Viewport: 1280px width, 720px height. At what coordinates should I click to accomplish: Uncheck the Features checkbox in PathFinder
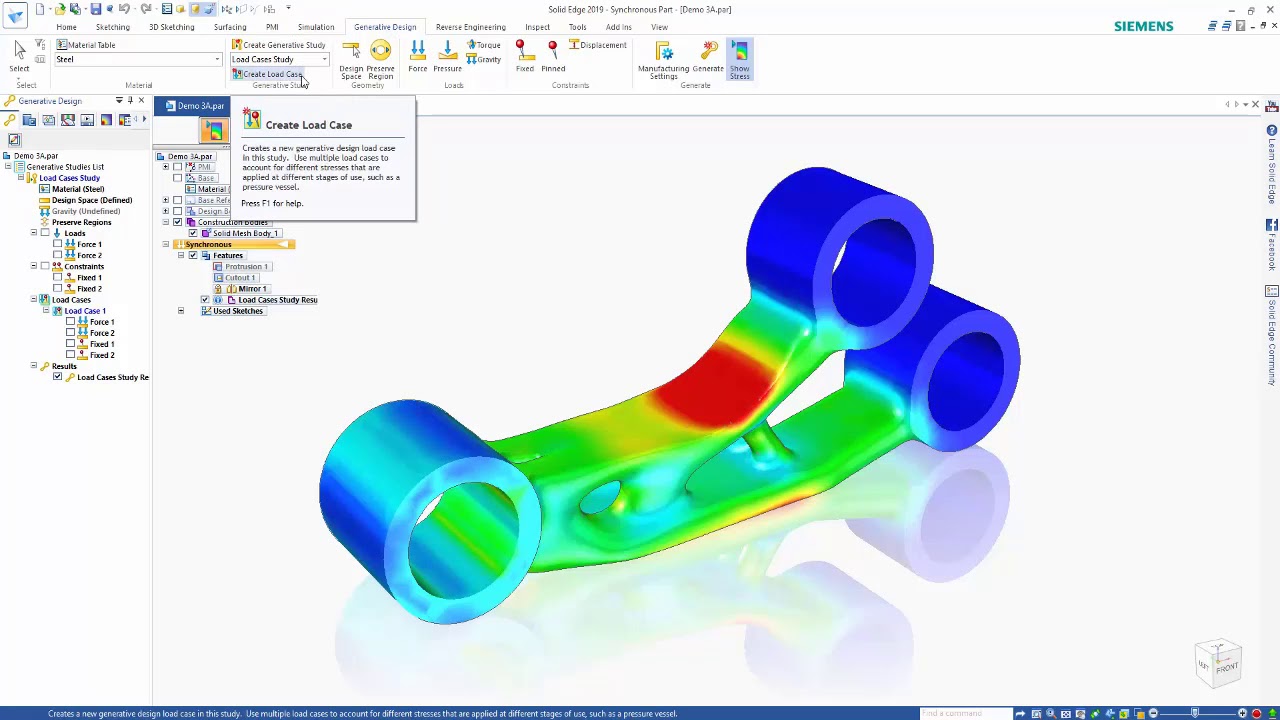(x=193, y=255)
